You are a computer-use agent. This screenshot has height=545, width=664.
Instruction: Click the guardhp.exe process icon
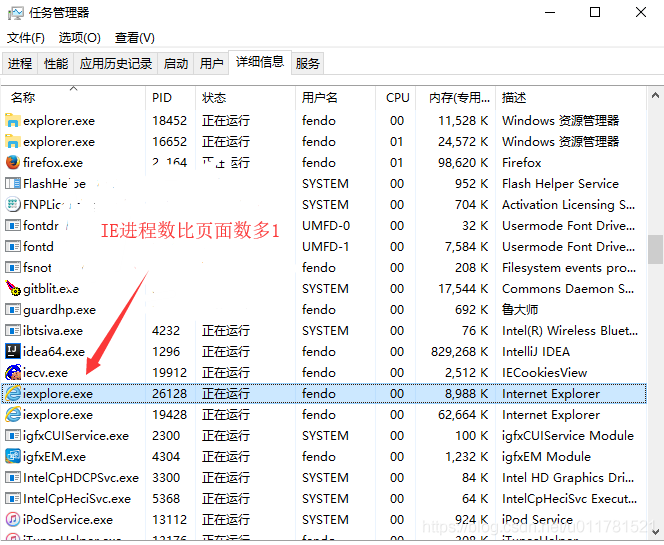13,310
